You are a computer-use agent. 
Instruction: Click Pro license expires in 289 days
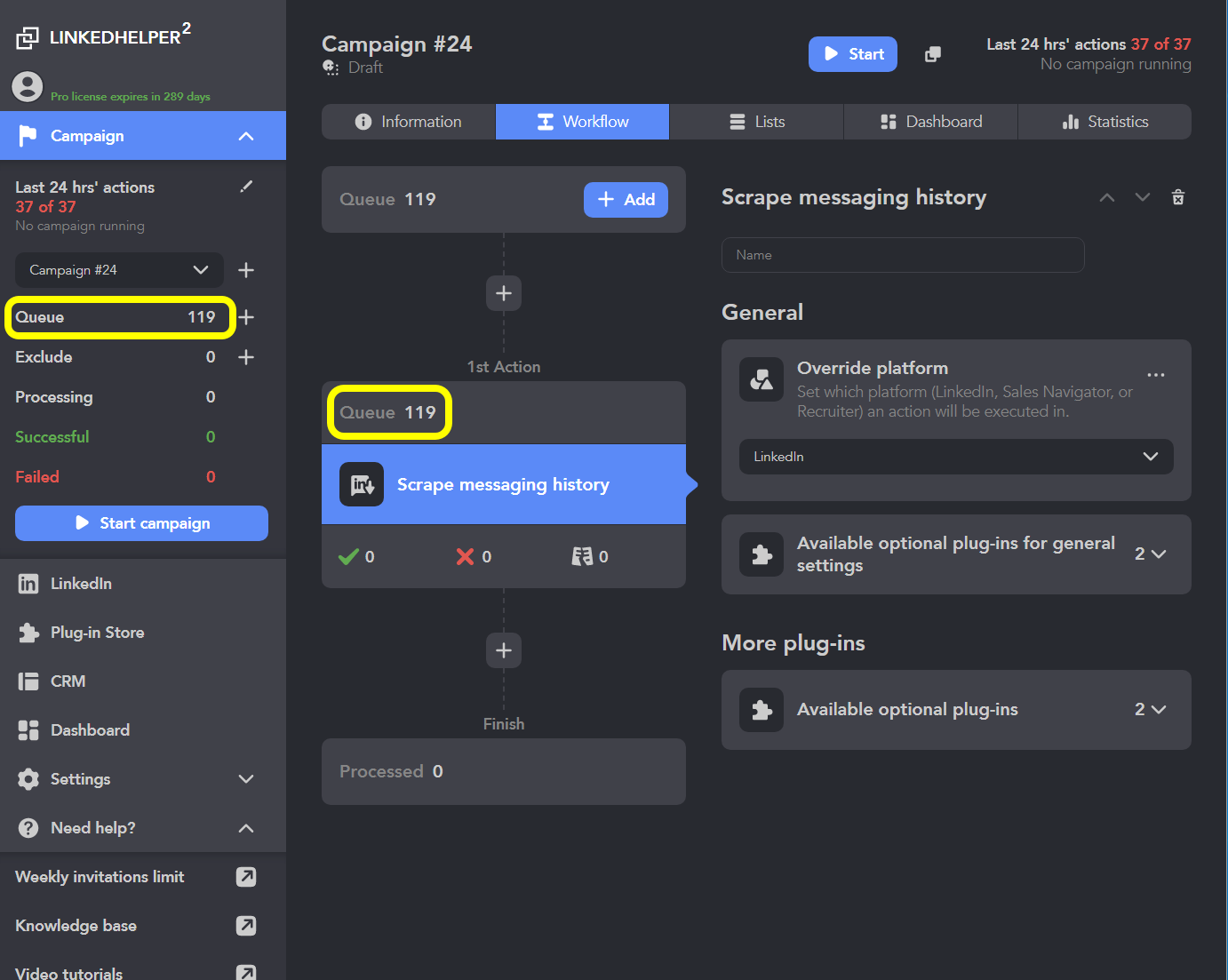(x=131, y=97)
